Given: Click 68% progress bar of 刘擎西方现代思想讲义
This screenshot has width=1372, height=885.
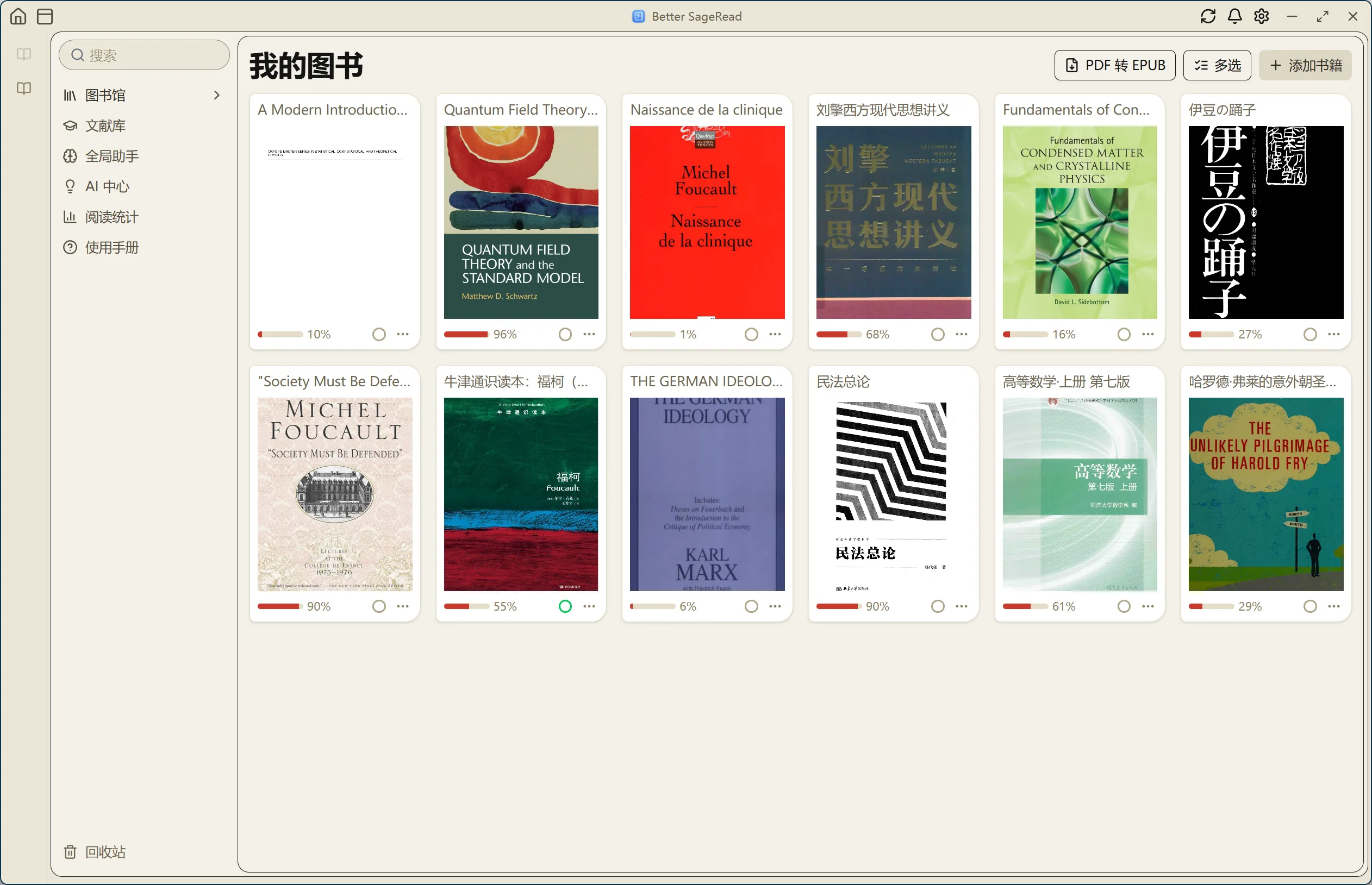Looking at the screenshot, I should pos(839,335).
